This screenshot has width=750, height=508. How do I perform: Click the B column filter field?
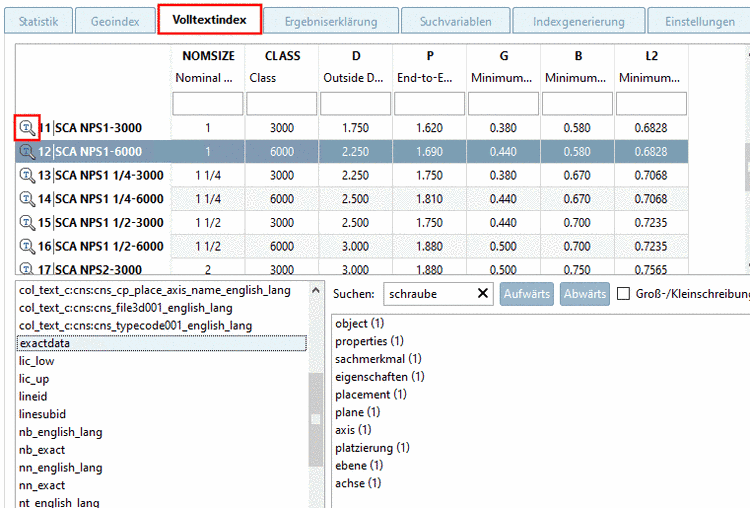tap(577, 103)
